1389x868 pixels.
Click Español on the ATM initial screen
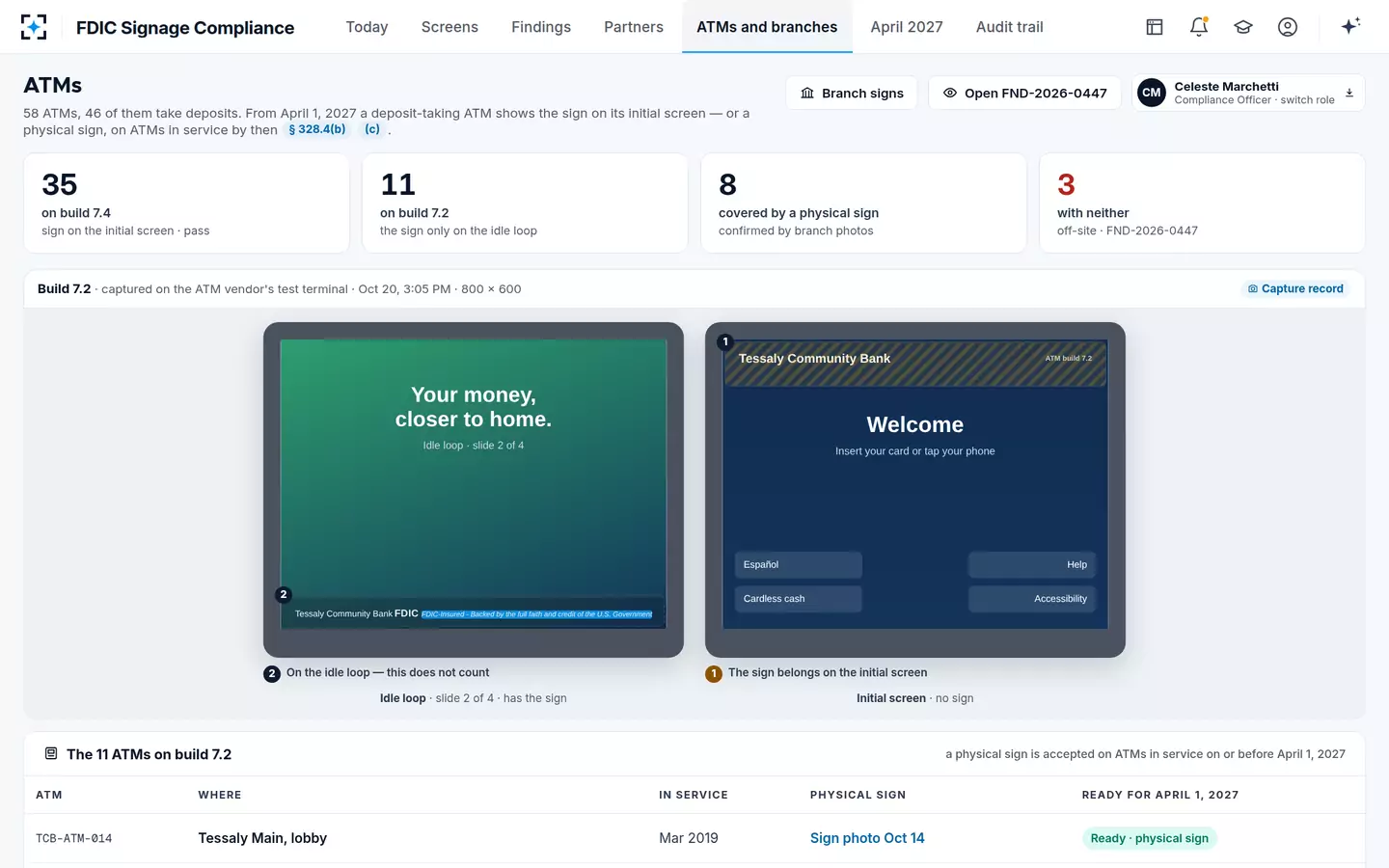coord(799,565)
